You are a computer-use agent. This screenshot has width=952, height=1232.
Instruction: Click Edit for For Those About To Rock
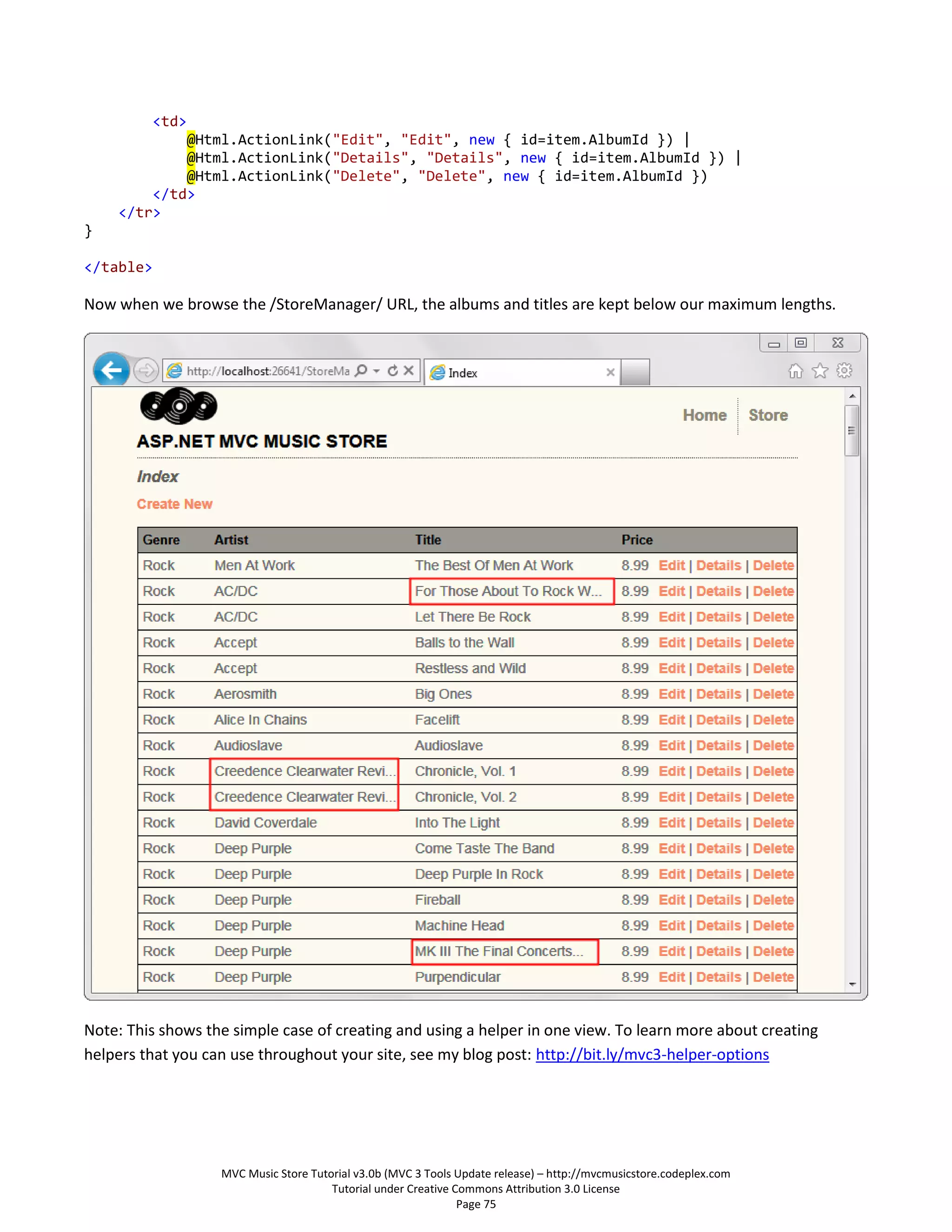(672, 592)
